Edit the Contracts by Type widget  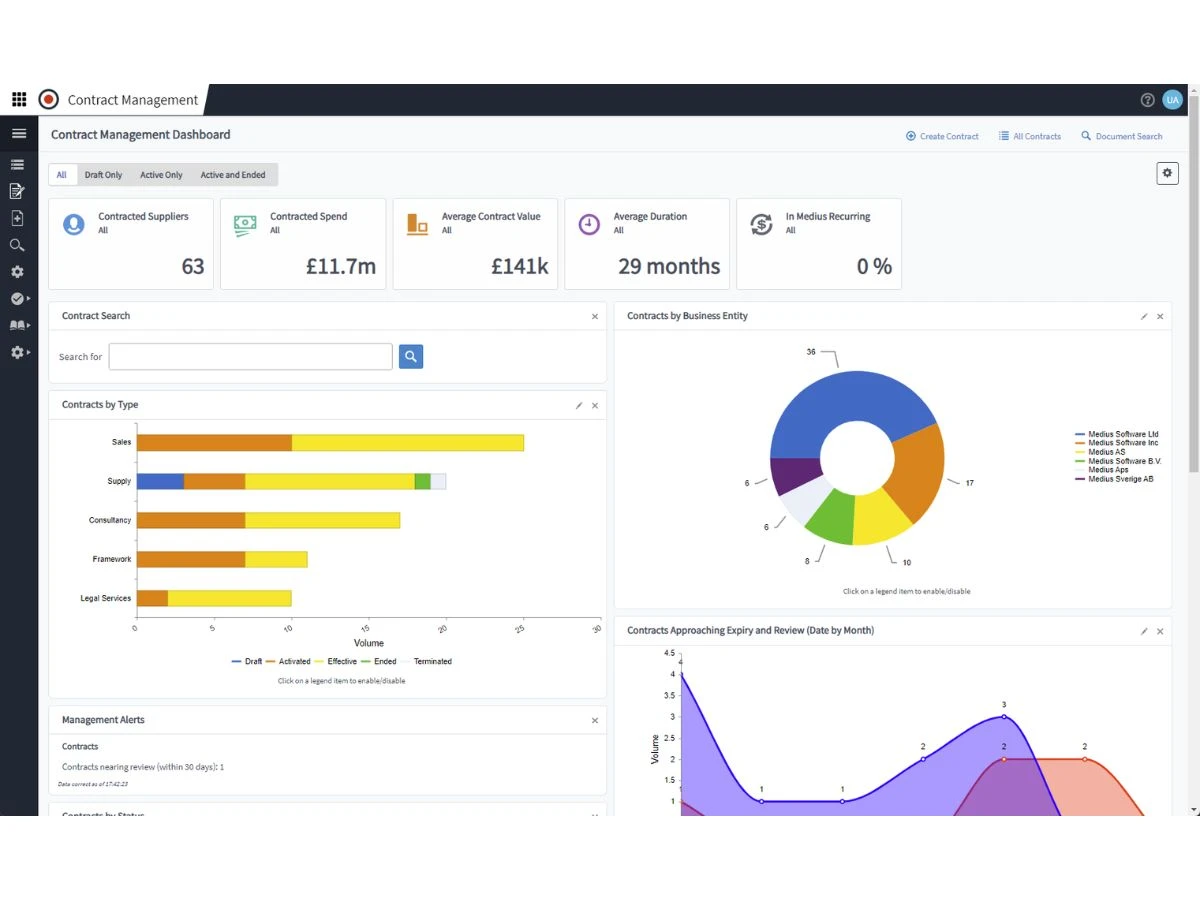[579, 405]
